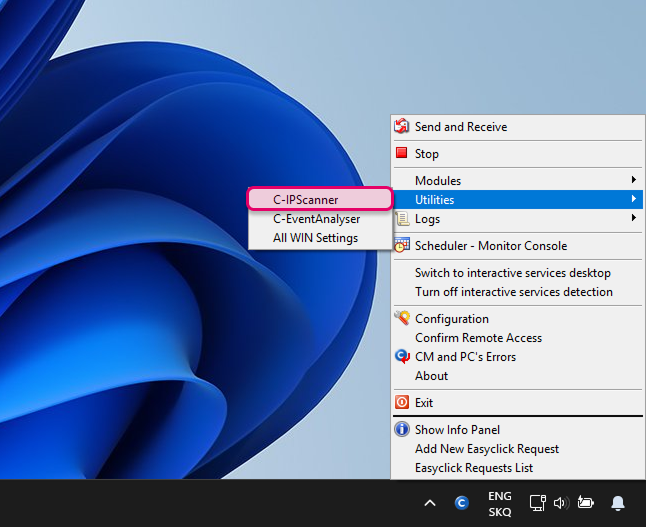Select the Show Info Panel entry
646x527 pixels.
tap(518, 430)
